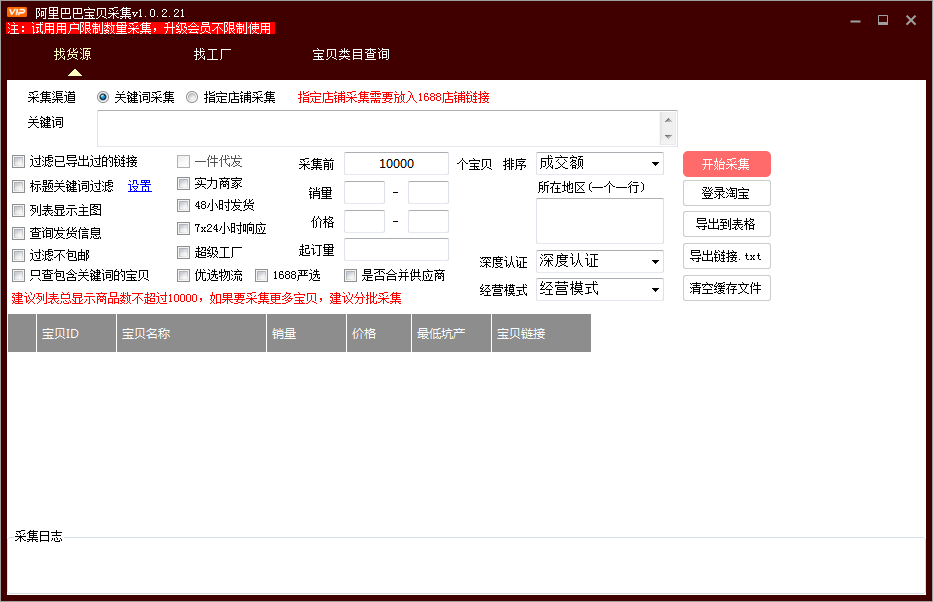Expand the 经营模式 dropdown
The width and height of the screenshot is (933, 602).
point(600,289)
